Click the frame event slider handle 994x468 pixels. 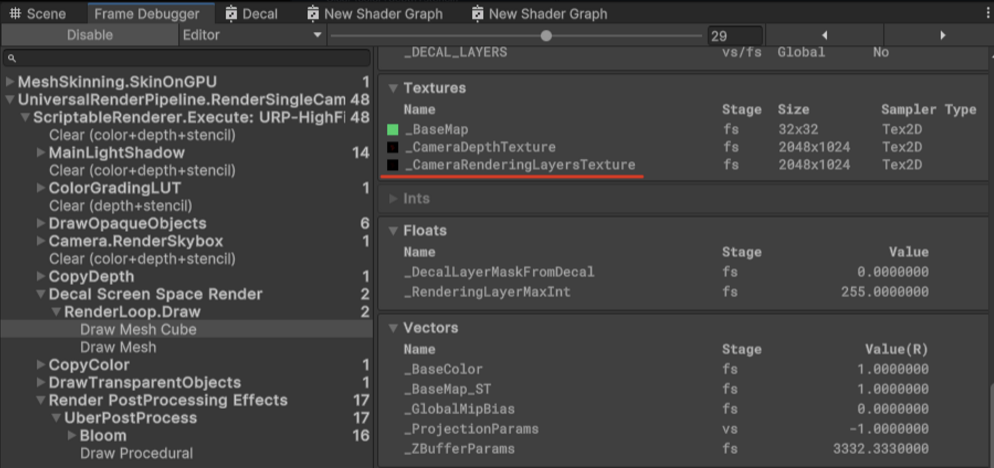(546, 36)
